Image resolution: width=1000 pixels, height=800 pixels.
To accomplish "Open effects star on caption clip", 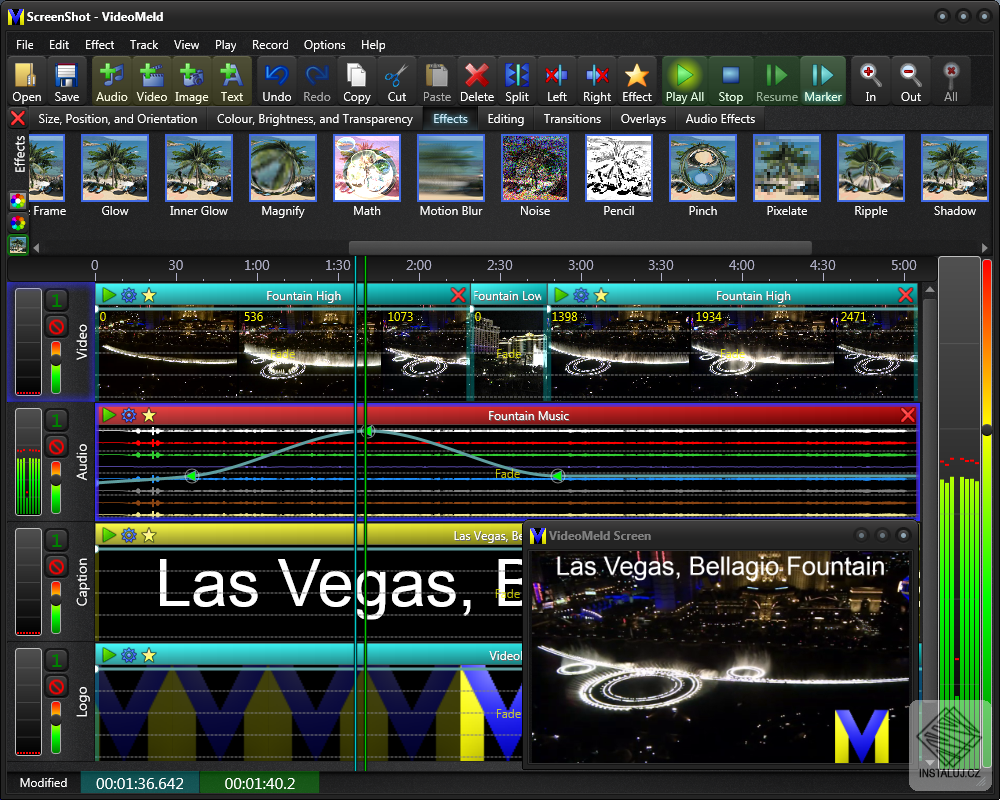I will (149, 535).
